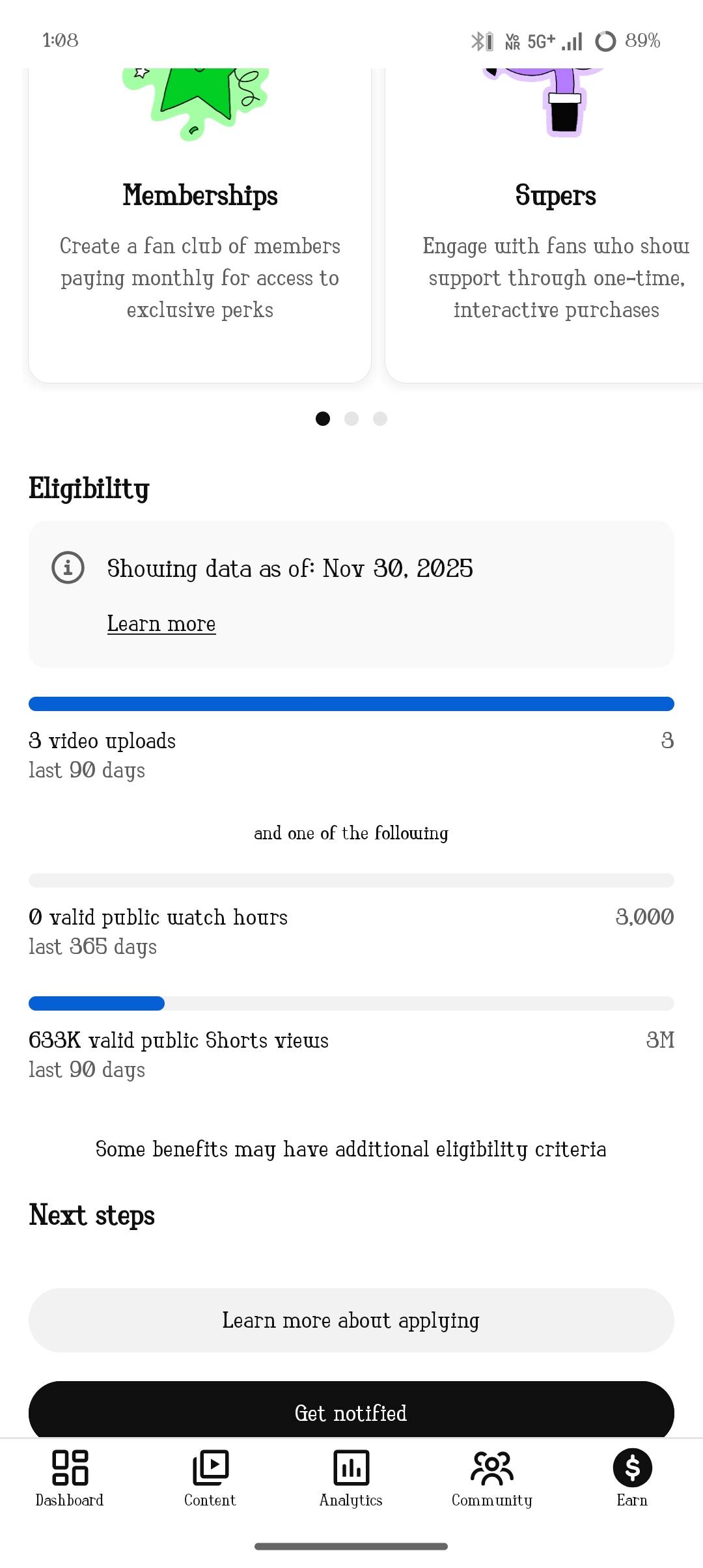Select the second carousel page dot
The height and width of the screenshot is (1568, 703).
point(351,419)
